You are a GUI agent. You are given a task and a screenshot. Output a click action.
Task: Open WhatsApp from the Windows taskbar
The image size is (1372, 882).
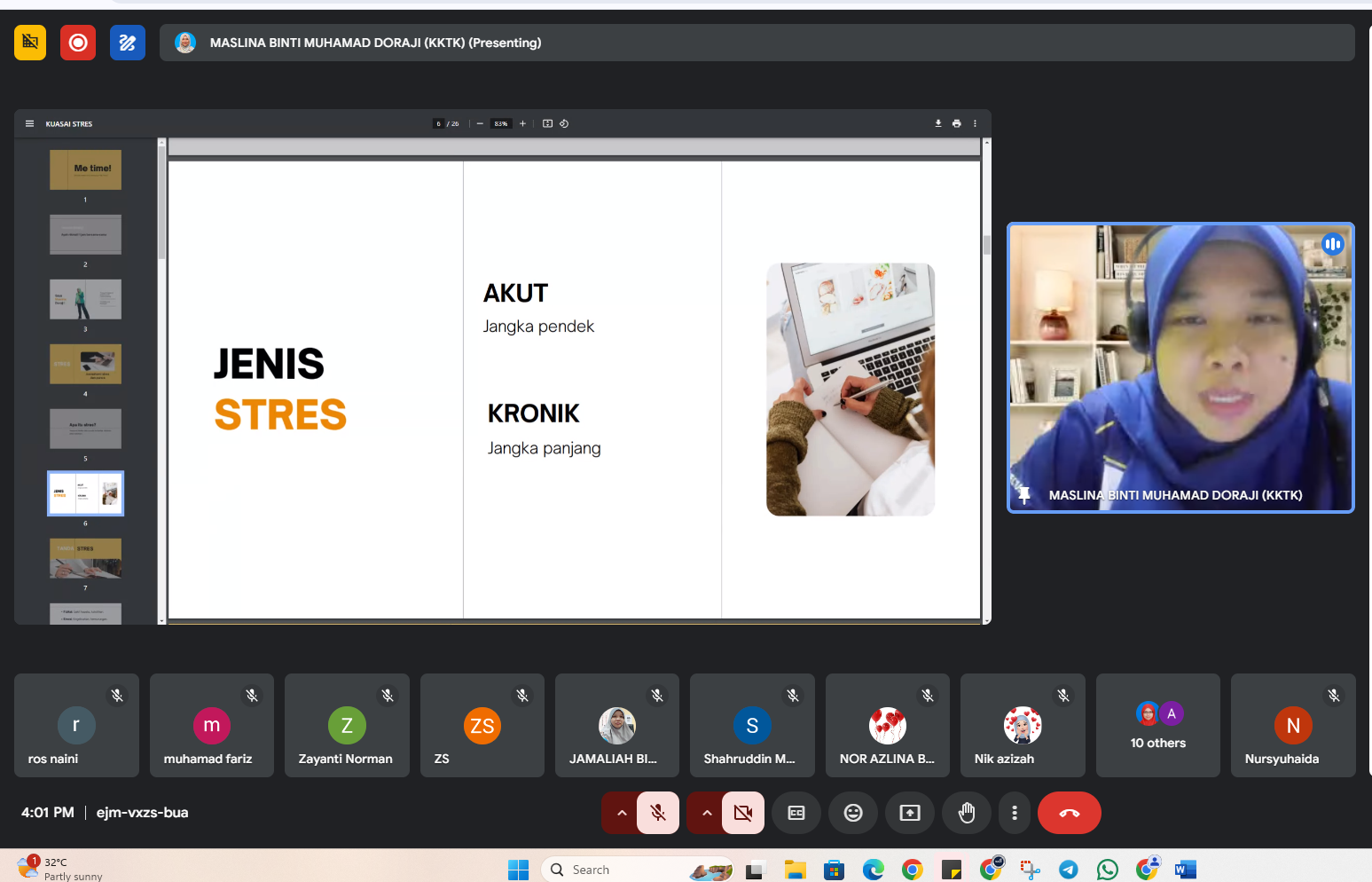click(x=1108, y=870)
